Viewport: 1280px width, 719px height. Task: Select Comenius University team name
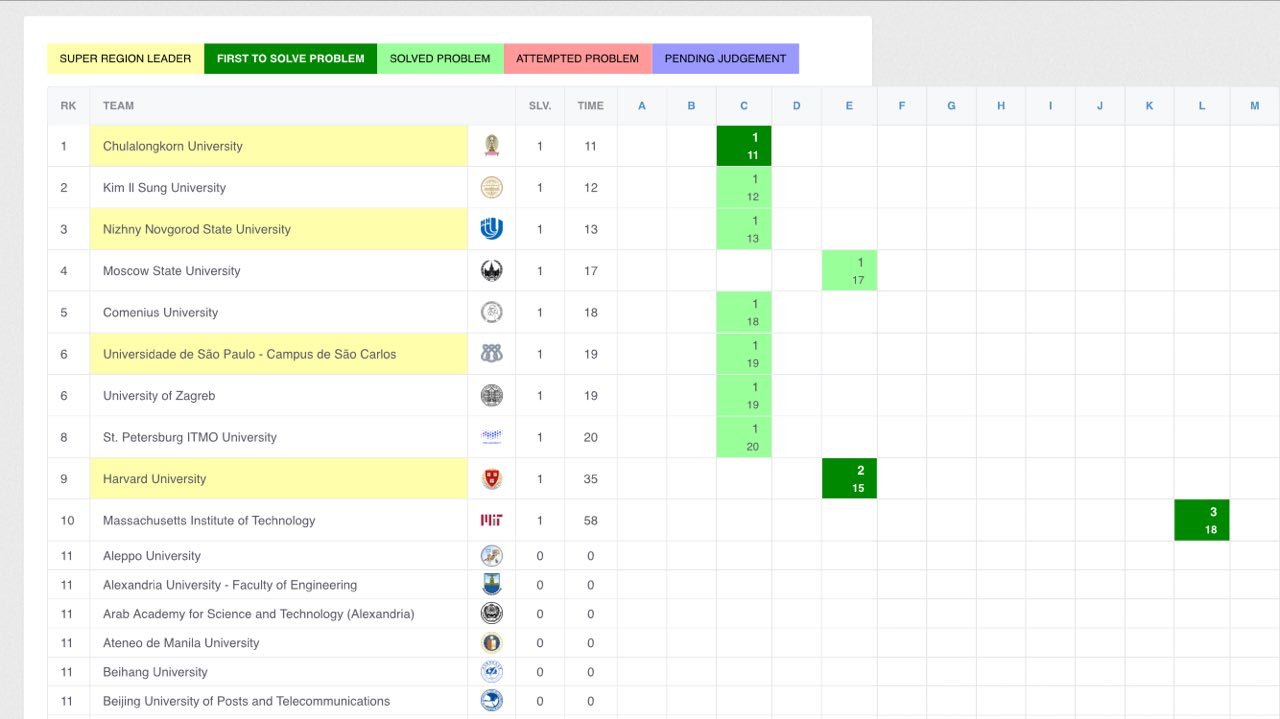(160, 313)
